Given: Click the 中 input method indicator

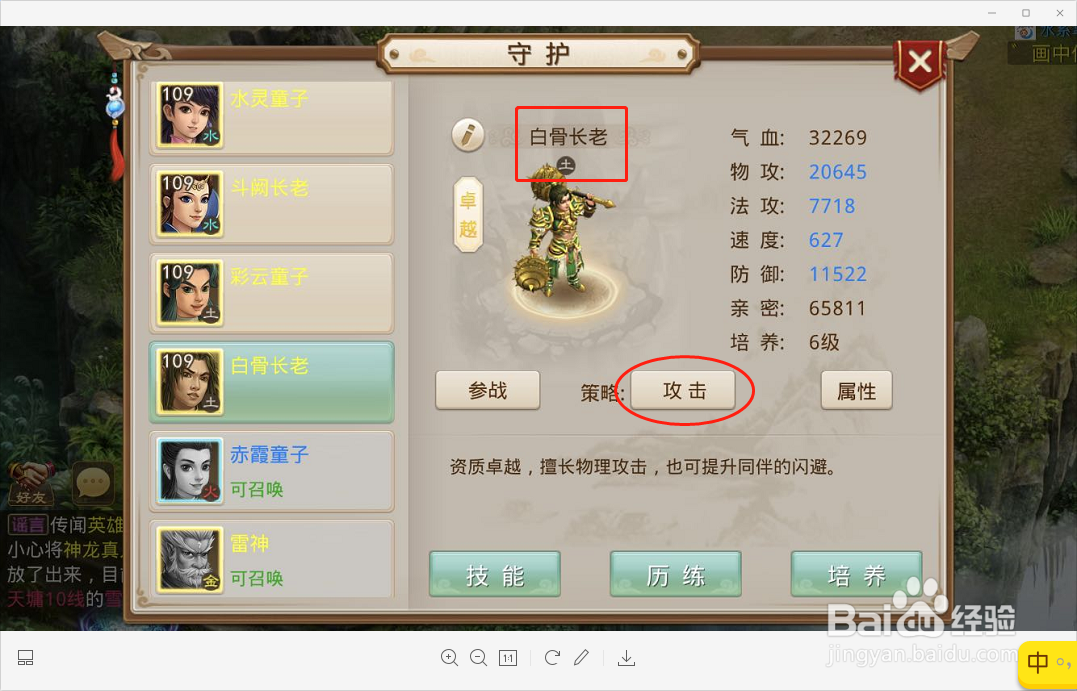Looking at the screenshot, I should (1039, 663).
